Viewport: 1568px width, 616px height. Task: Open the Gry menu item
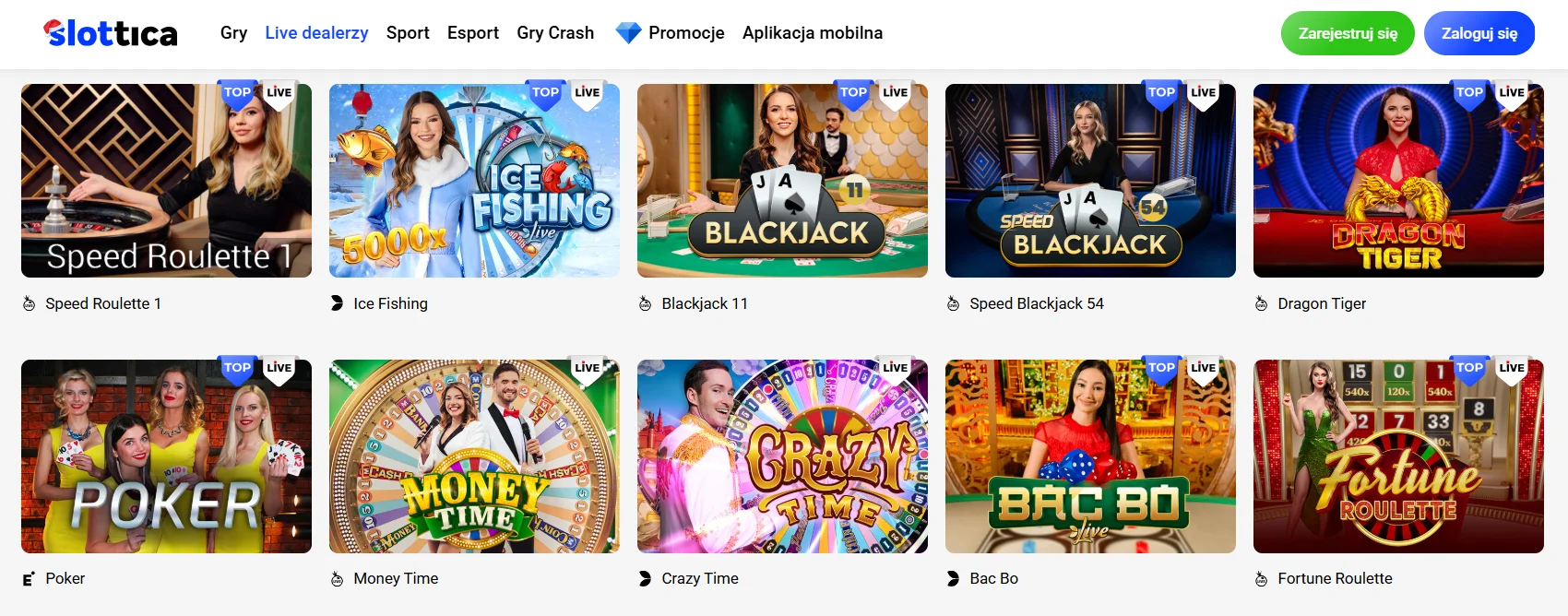tap(233, 33)
